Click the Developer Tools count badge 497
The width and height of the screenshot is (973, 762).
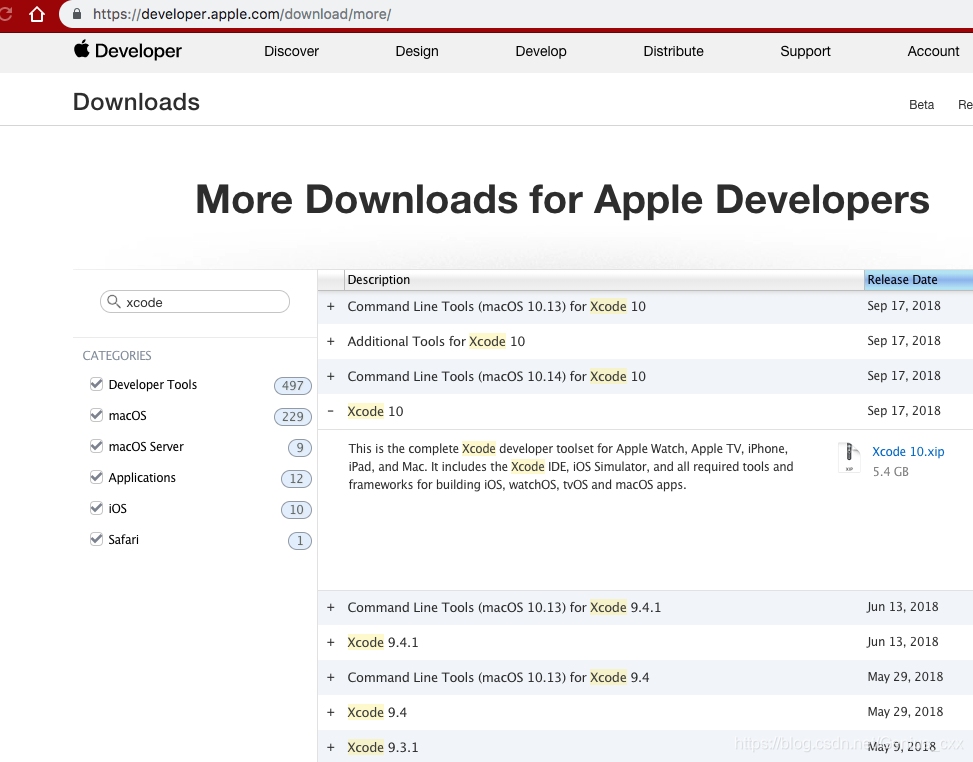(293, 385)
